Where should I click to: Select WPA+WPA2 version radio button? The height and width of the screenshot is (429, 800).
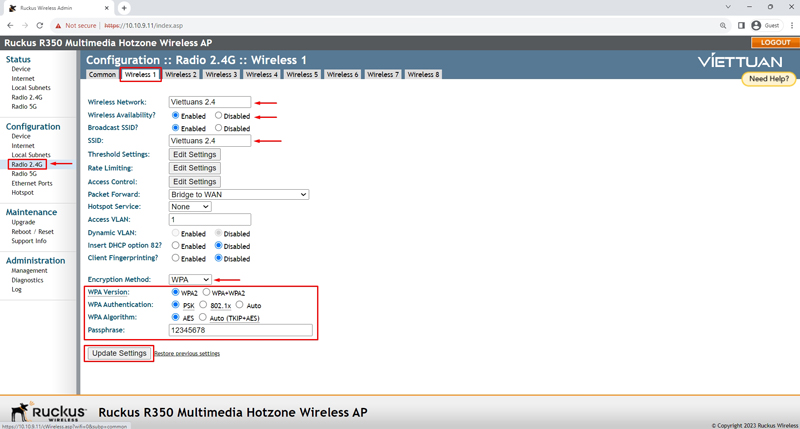pyautogui.click(x=206, y=293)
